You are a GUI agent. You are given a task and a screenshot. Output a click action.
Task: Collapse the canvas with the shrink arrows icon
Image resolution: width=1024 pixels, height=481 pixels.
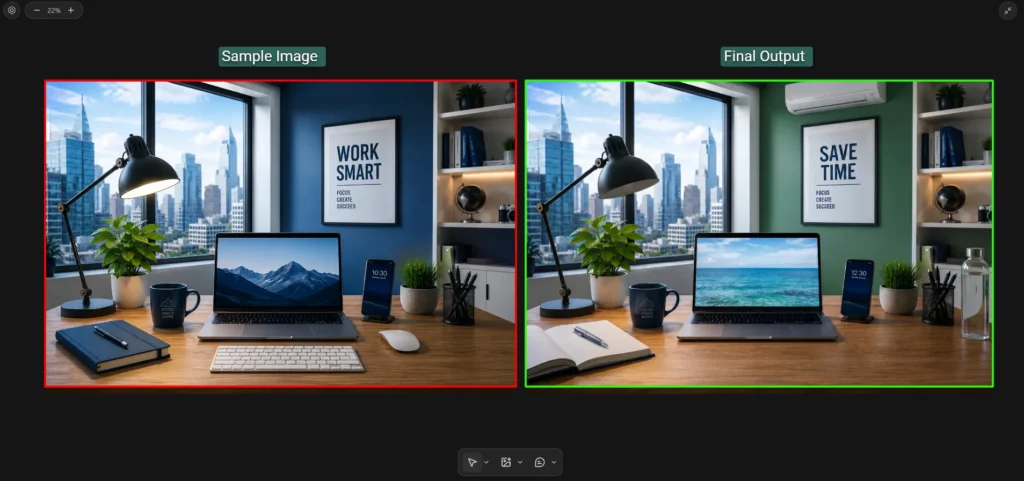(x=1008, y=10)
